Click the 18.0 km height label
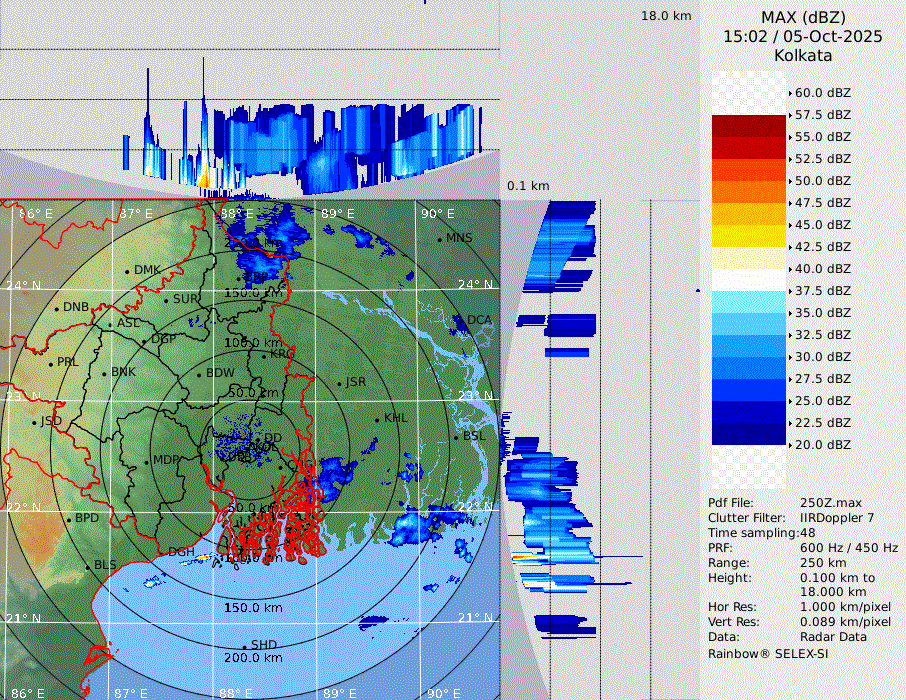The image size is (906, 700). click(x=666, y=16)
